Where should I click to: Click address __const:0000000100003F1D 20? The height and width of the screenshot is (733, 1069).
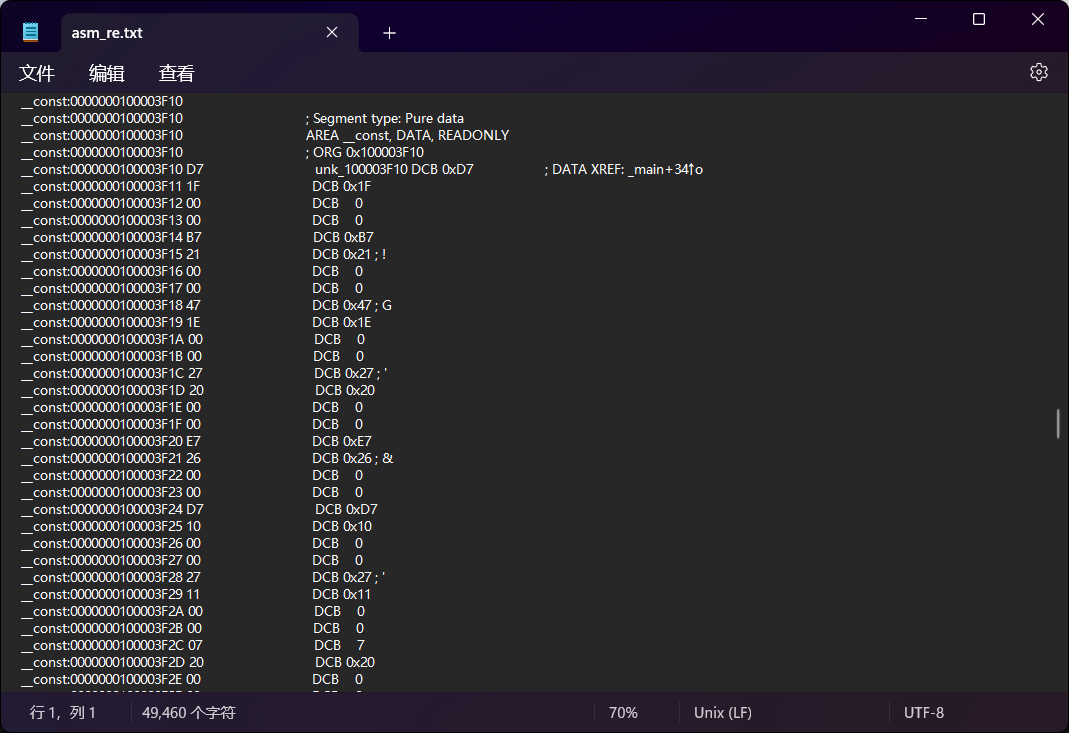[112, 390]
